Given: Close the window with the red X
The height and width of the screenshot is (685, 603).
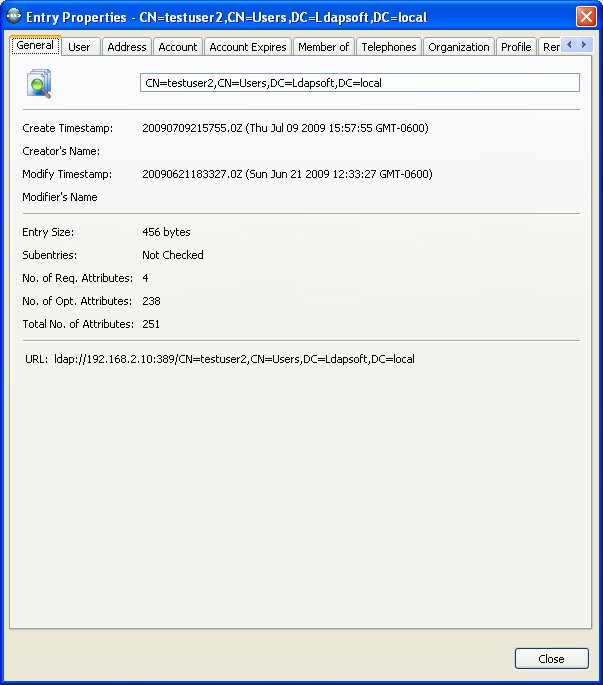Looking at the screenshot, I should [x=586, y=17].
